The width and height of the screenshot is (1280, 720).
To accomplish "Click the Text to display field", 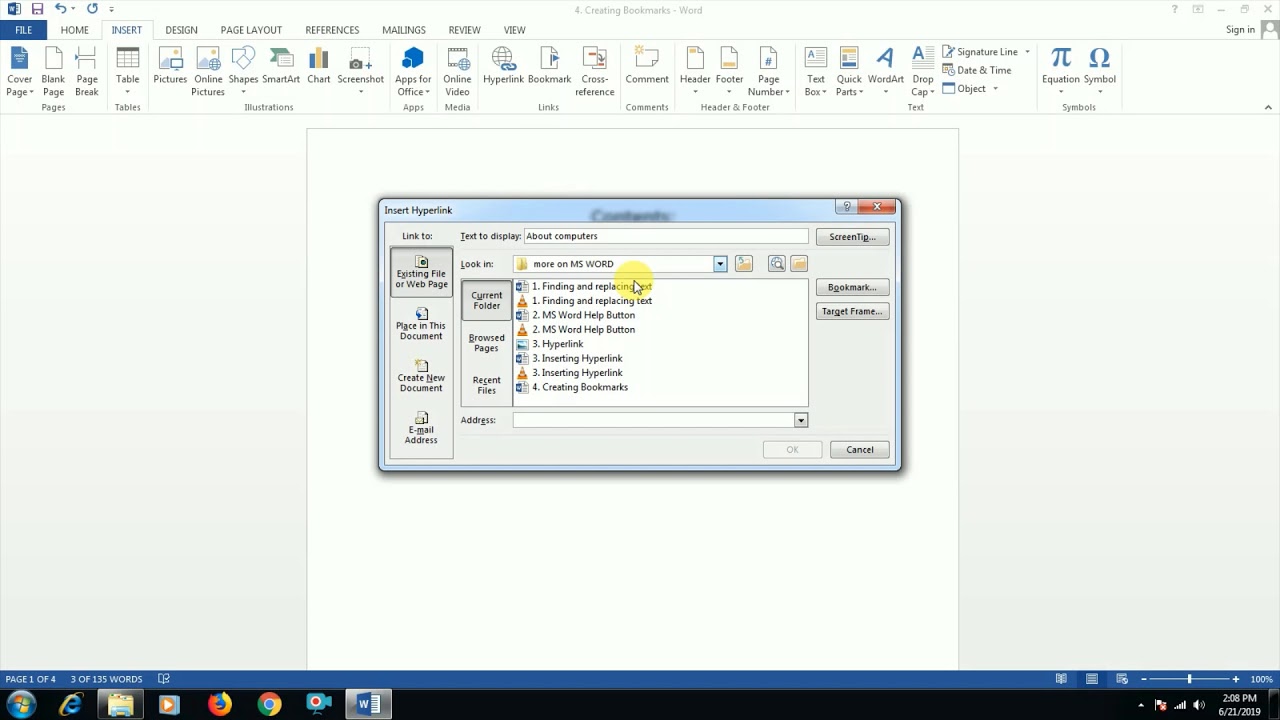I will click(x=665, y=236).
